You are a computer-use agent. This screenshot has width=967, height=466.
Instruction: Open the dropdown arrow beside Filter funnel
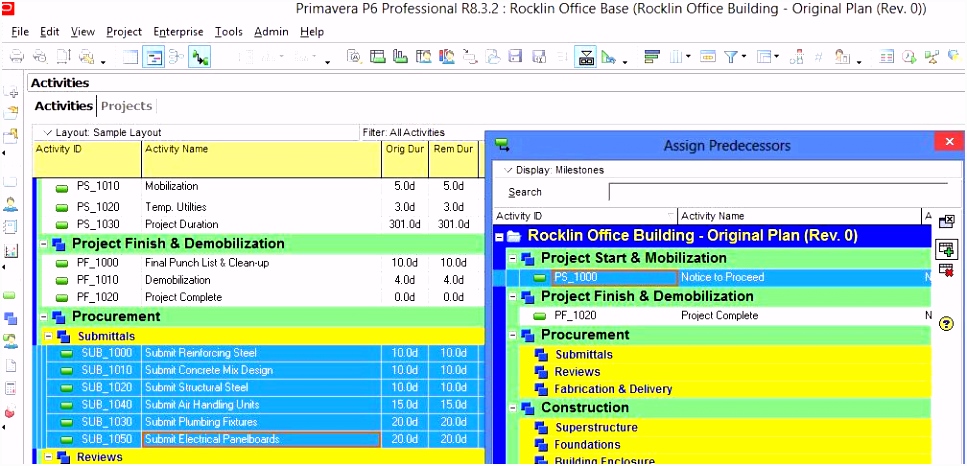[x=744, y=57]
